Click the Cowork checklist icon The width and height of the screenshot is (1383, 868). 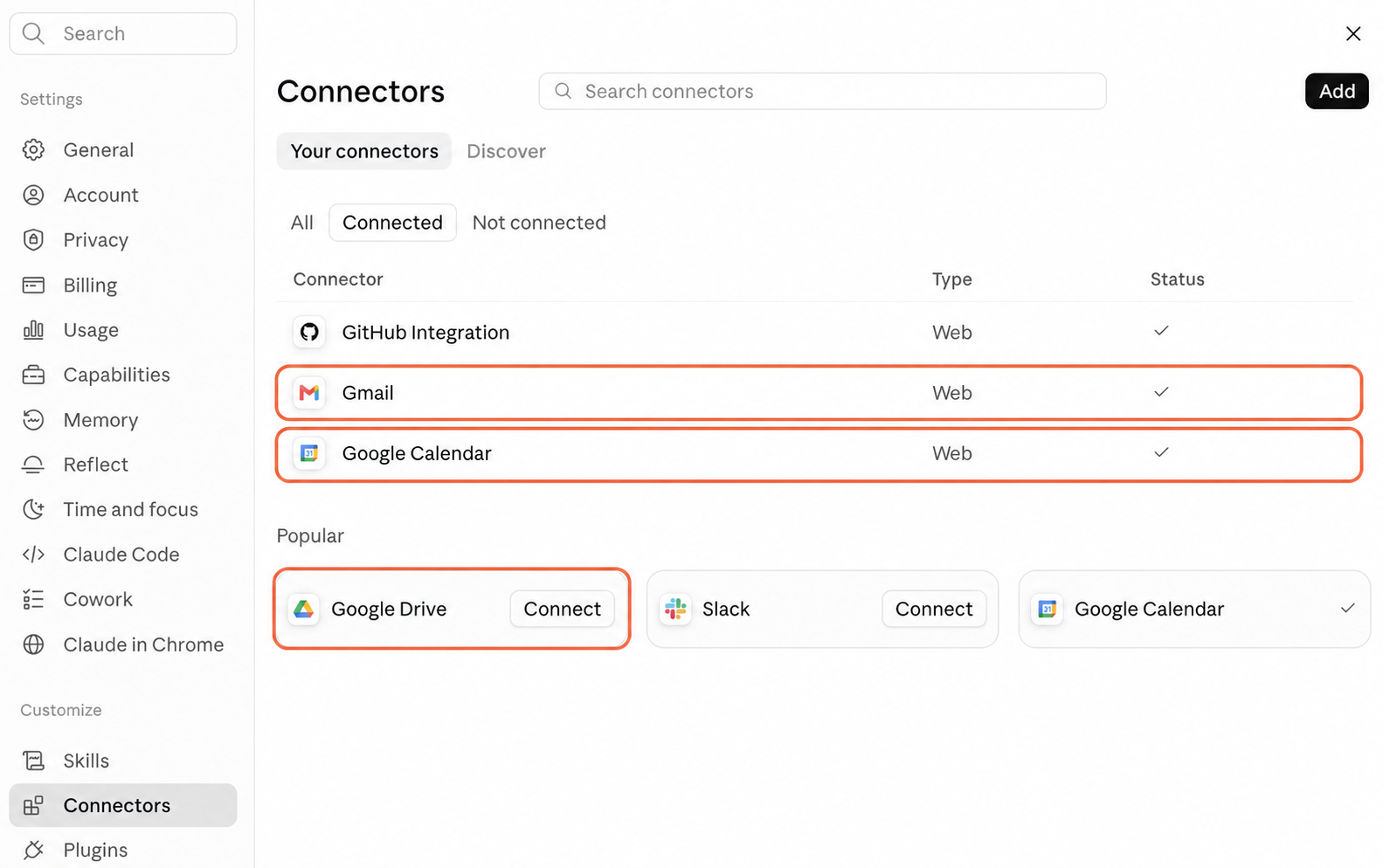(x=33, y=599)
